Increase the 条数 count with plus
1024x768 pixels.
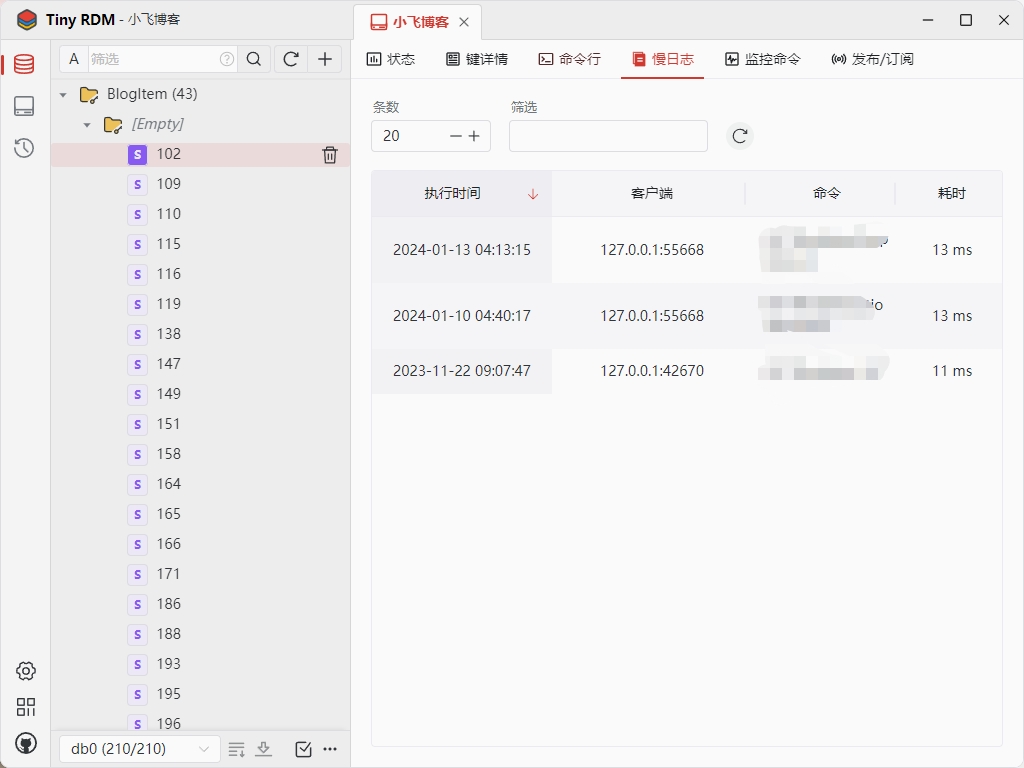tap(474, 136)
